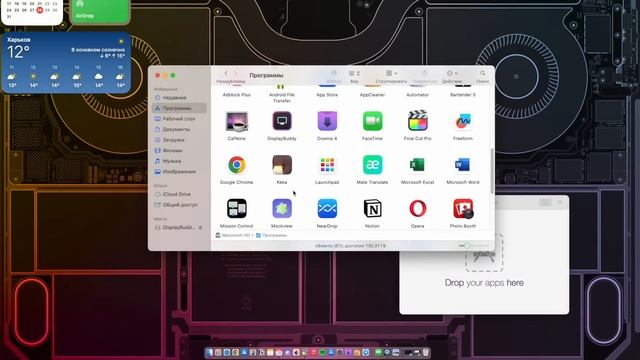Go forward with the Finder forward arrow
Screen dimensions: 640x360
[x=236, y=73]
